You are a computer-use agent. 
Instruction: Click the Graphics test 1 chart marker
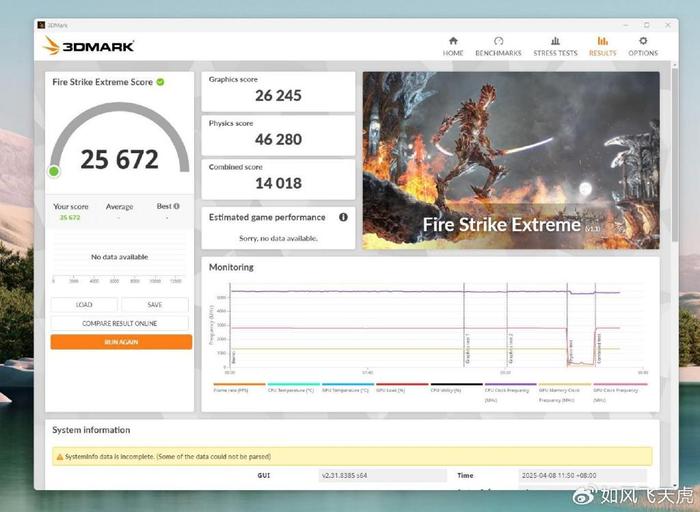tap(467, 349)
